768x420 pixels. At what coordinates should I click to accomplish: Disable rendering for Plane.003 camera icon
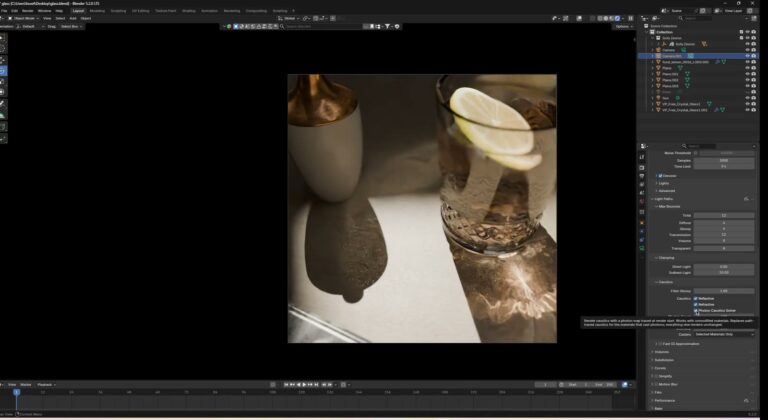point(753,86)
